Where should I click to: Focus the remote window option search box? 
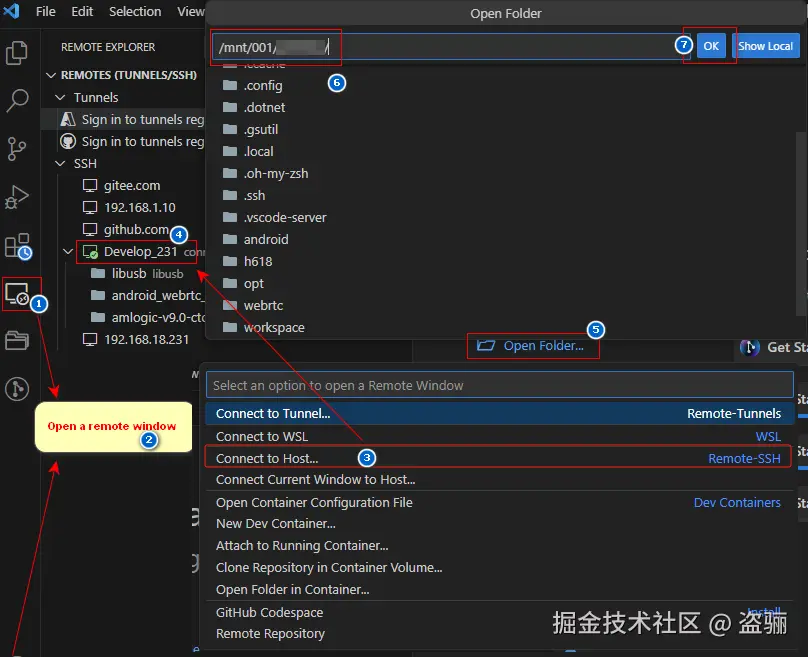coord(499,385)
